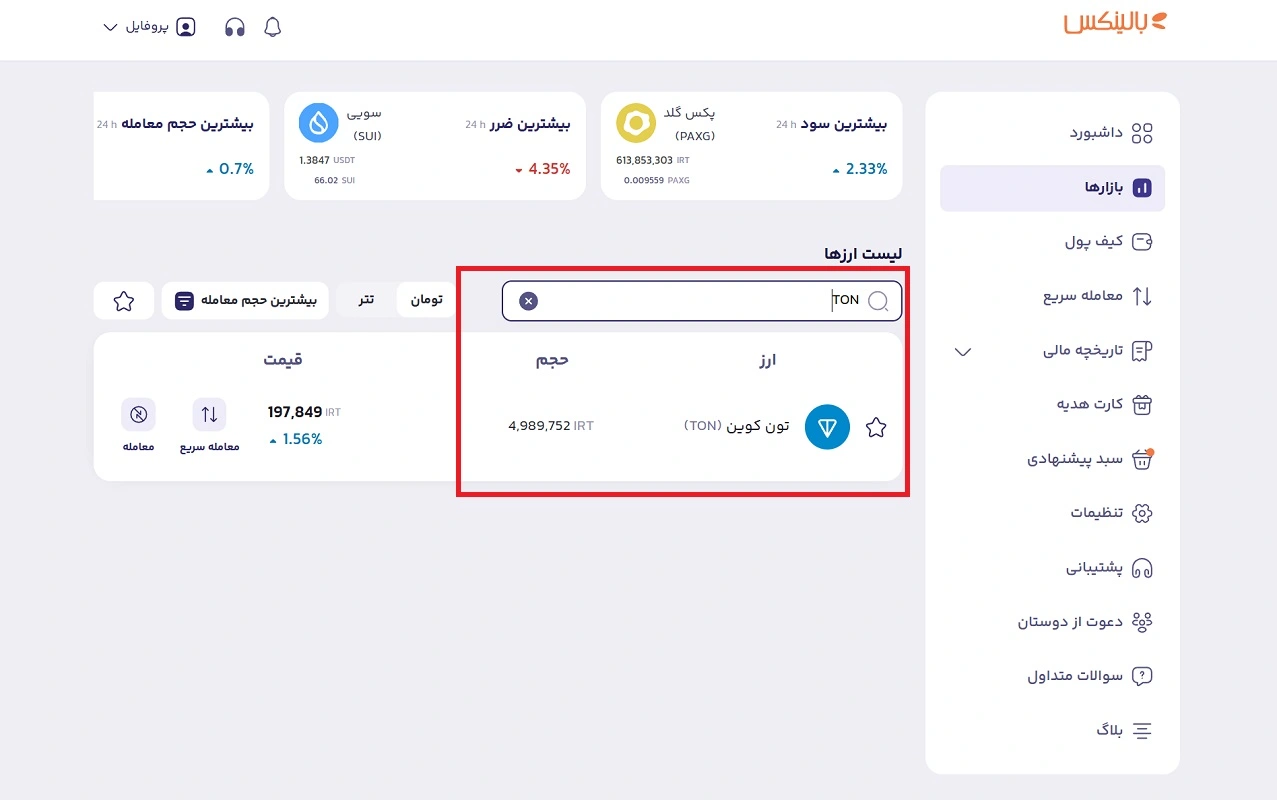The height and width of the screenshot is (800, 1277).
Task: Click the notification bell icon
Action: (x=272, y=27)
